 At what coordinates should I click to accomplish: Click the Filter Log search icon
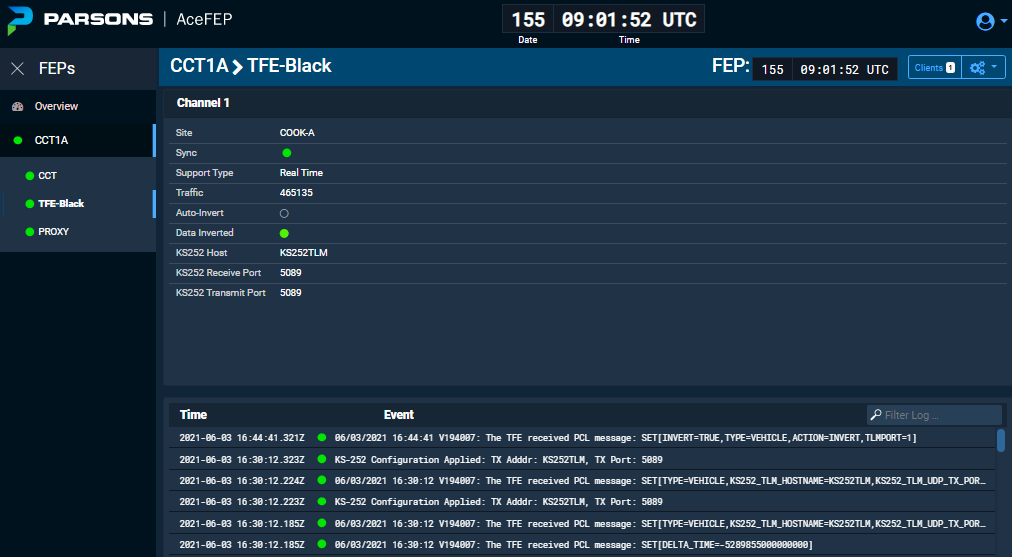[x=876, y=415]
